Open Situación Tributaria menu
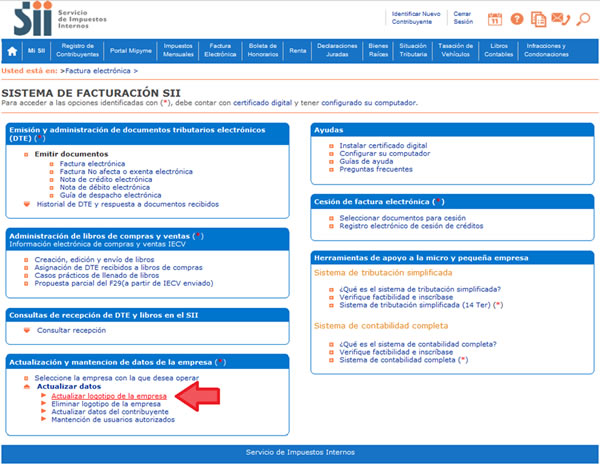This screenshot has height=465, width=600. 413,50
